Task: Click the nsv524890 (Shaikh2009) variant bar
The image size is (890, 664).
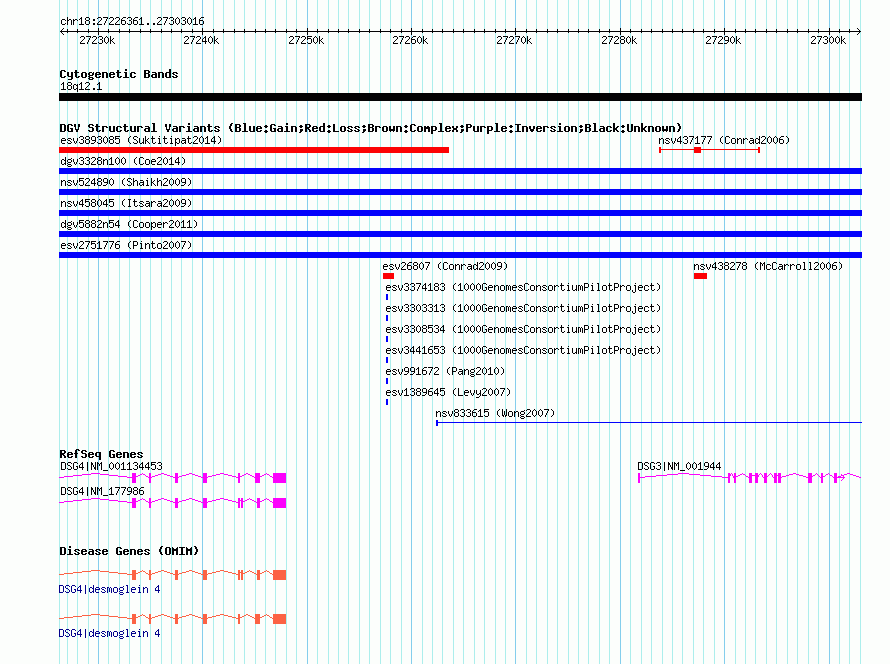Action: 460,192
